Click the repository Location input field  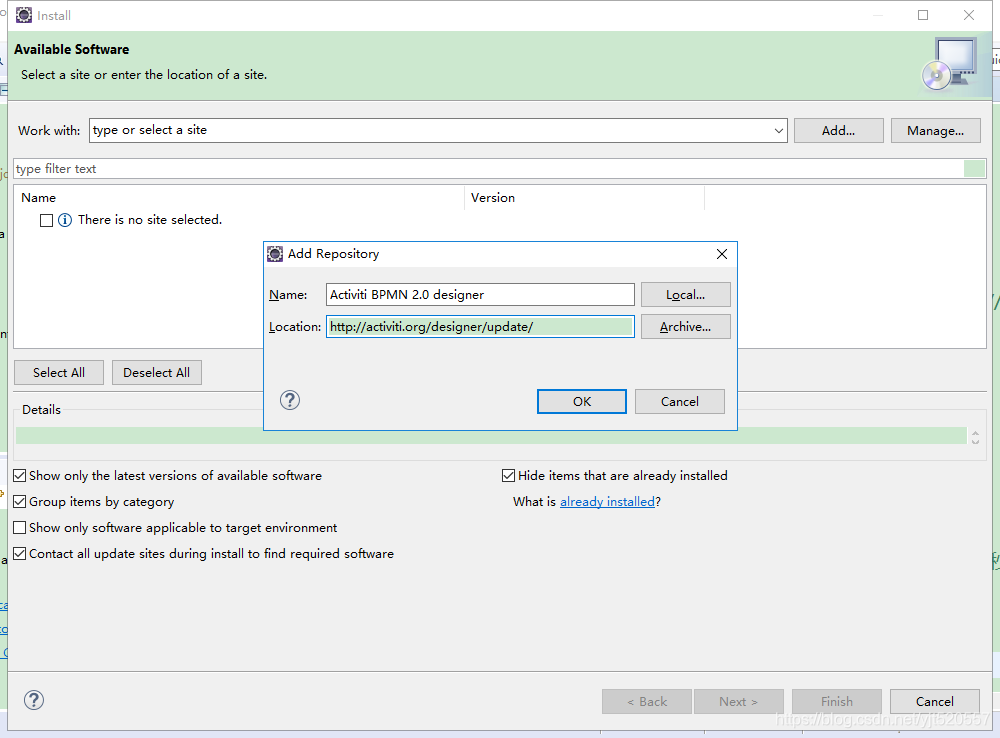point(480,327)
